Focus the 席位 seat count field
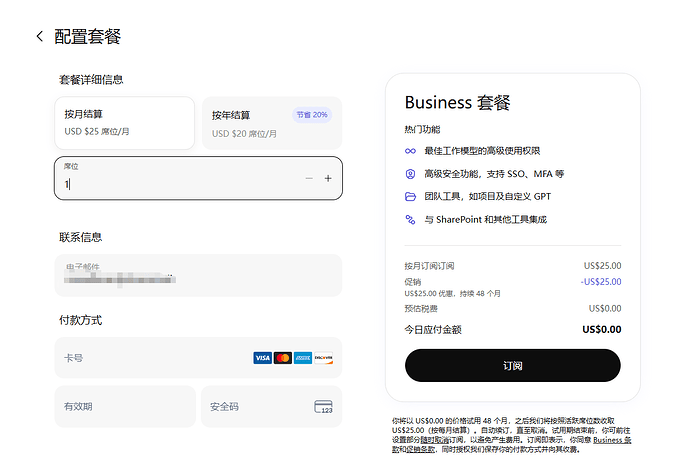Image resolution: width=690 pixels, height=456 pixels. click(198, 178)
